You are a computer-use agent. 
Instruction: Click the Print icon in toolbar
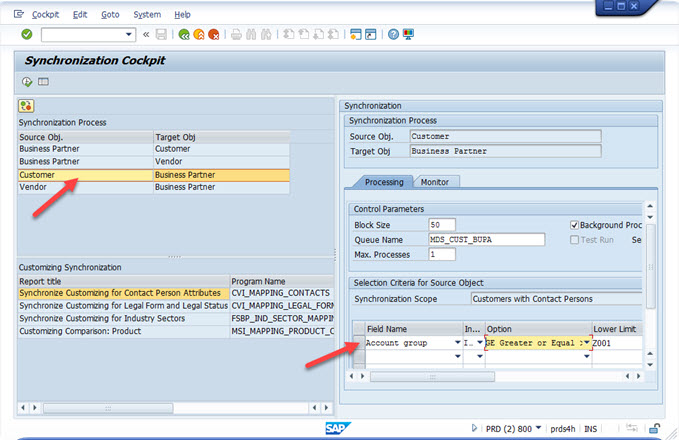[236, 34]
